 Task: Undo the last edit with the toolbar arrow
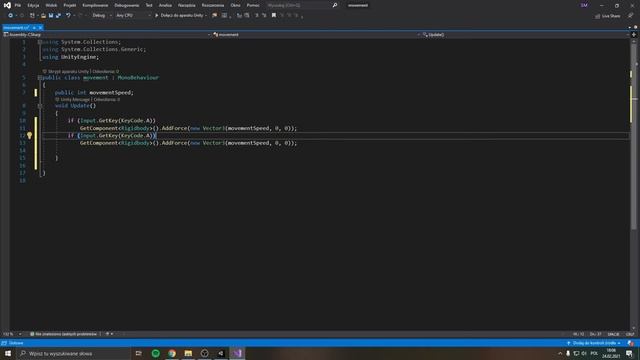point(68,16)
